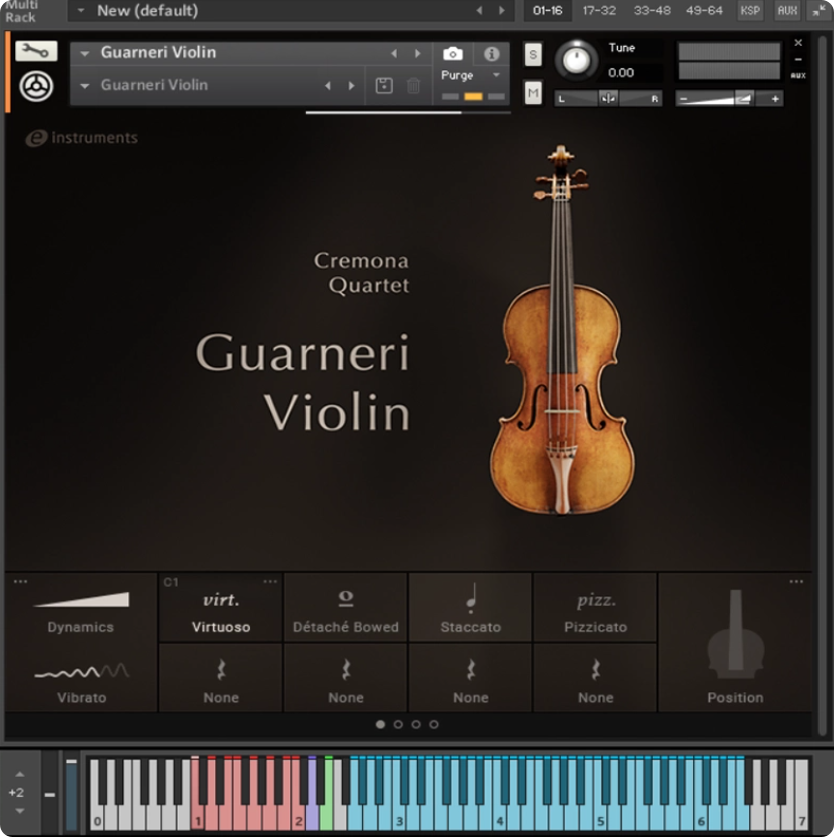
Task: Click None slot under Pizzicato
Action: click(595, 678)
